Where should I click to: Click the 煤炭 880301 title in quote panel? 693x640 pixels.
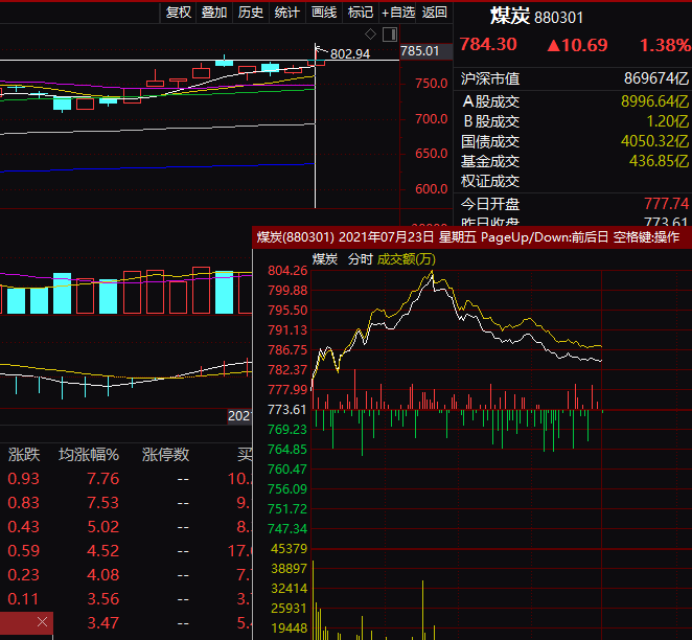[536, 17]
